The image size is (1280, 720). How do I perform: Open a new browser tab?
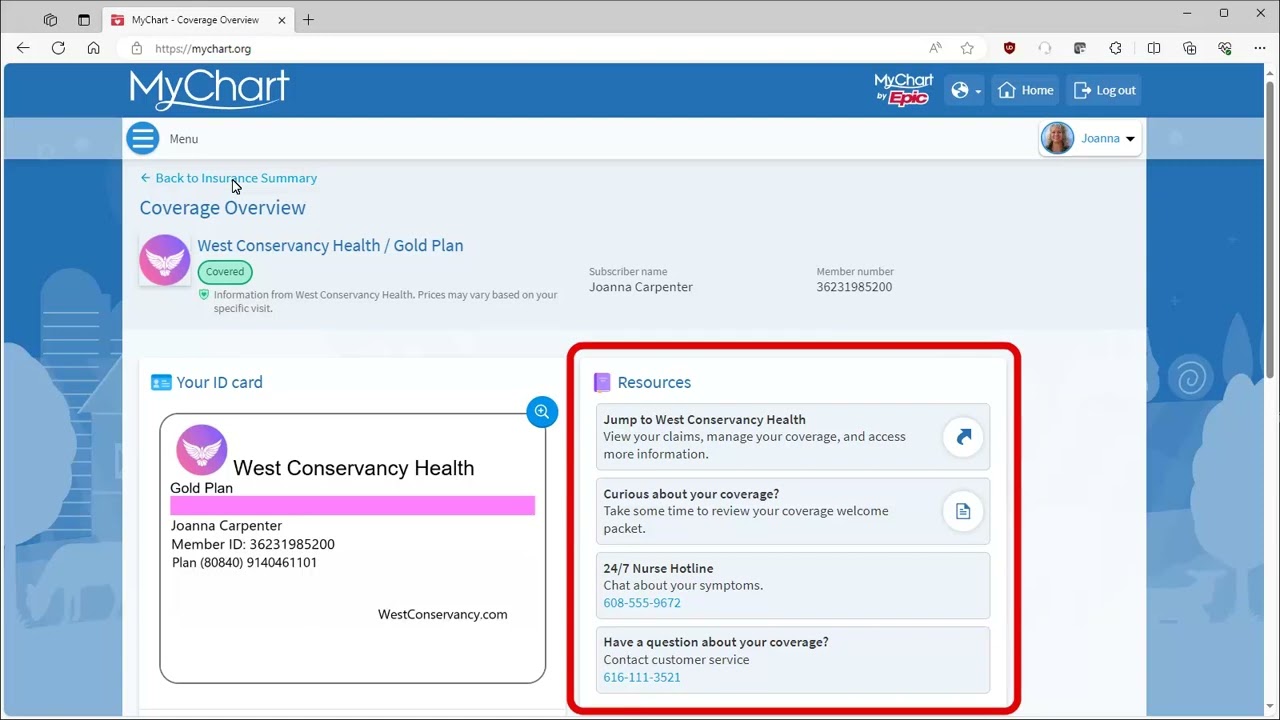pyautogui.click(x=308, y=20)
